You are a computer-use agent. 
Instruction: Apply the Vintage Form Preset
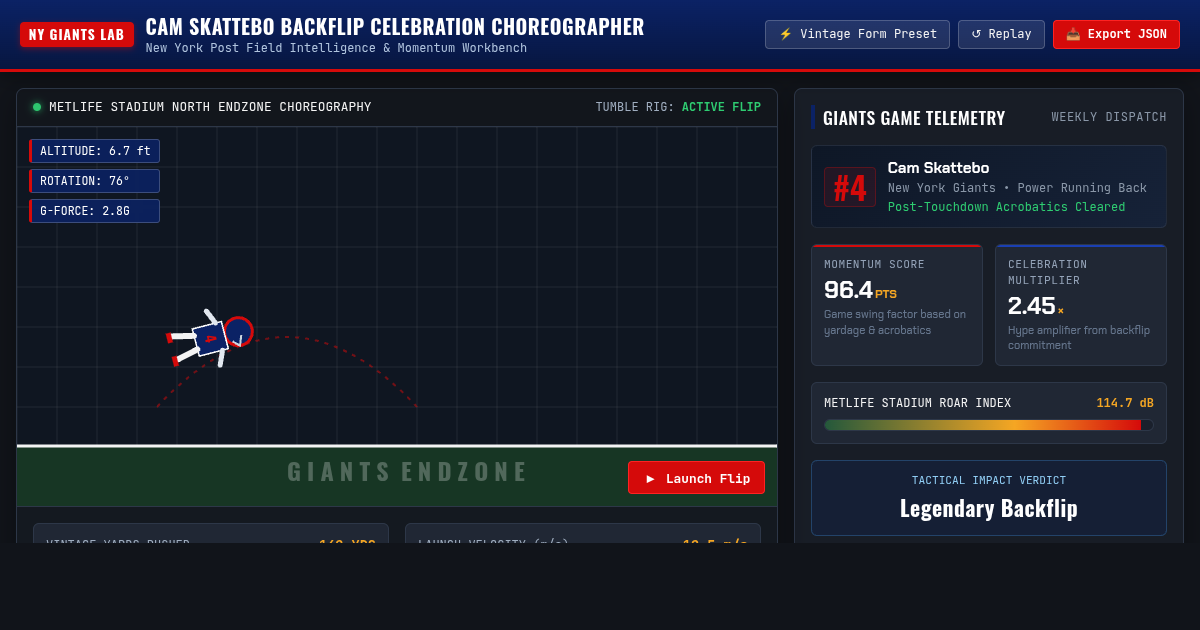[857, 34]
